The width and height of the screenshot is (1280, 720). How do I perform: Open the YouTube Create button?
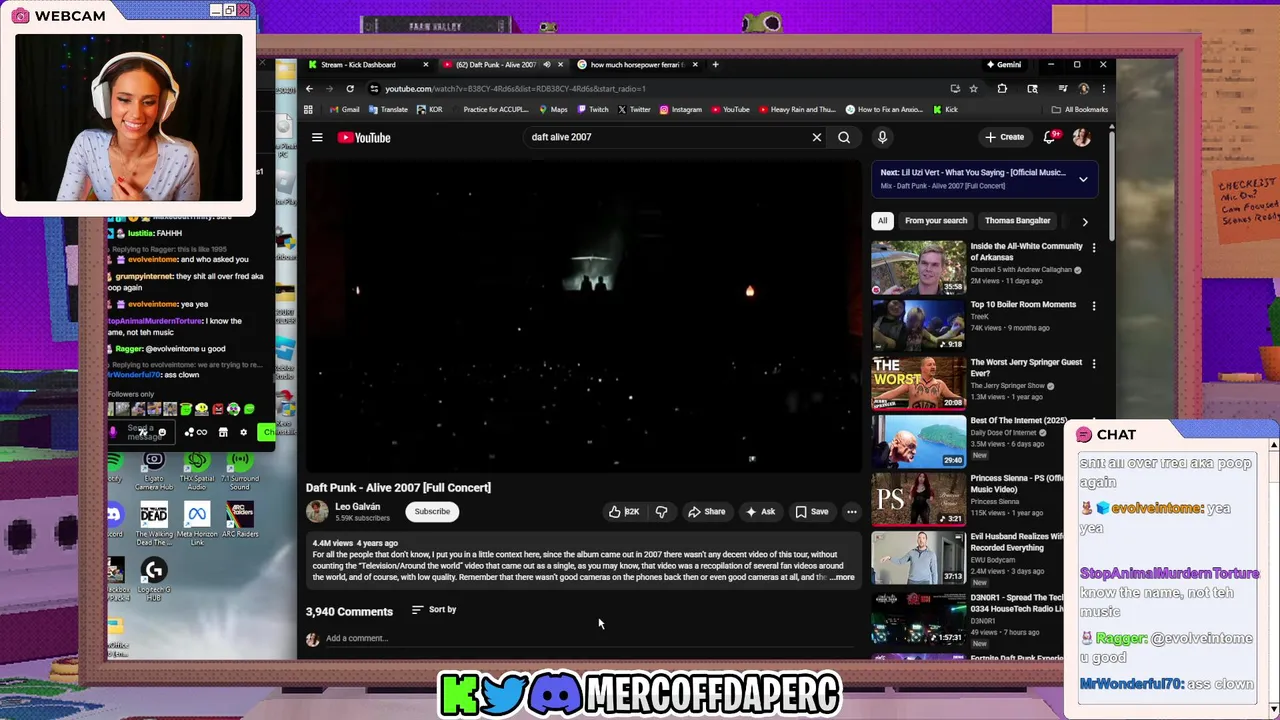point(1004,137)
